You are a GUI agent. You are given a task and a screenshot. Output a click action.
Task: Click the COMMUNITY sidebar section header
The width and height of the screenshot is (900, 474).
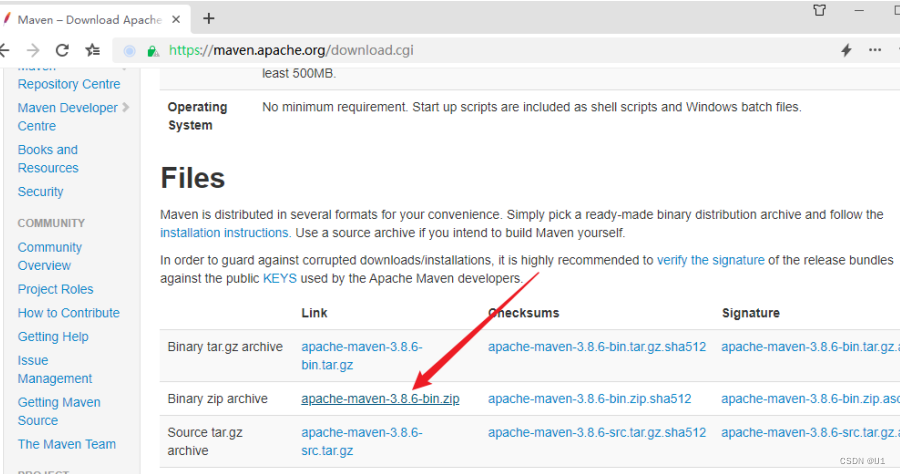(x=51, y=223)
